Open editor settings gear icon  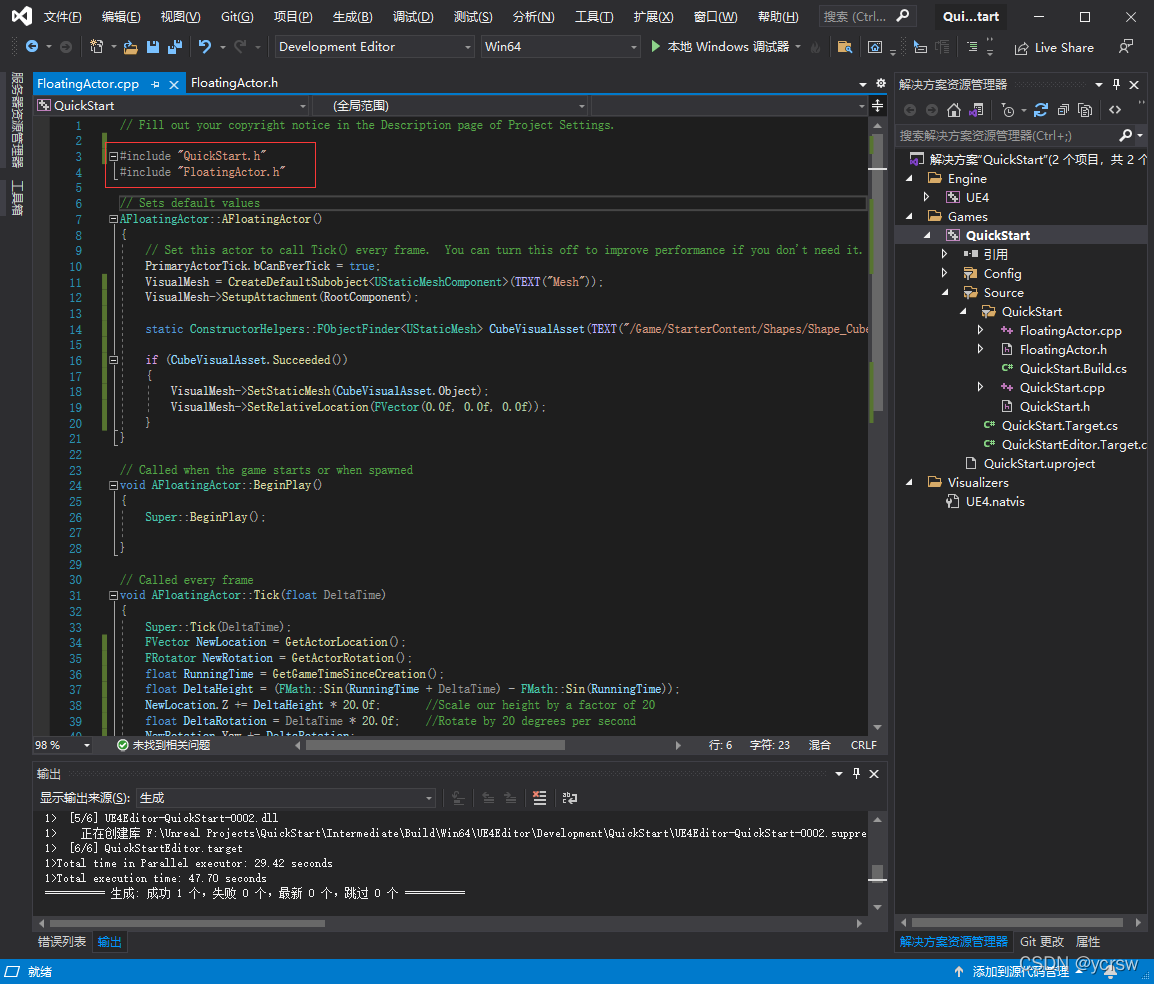880,84
